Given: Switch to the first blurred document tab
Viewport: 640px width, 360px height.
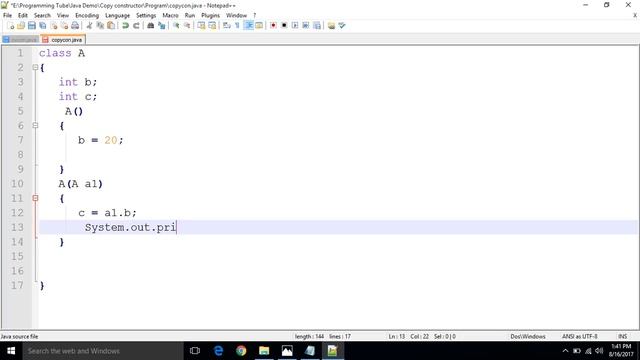Looking at the screenshot, I should (x=20, y=40).
